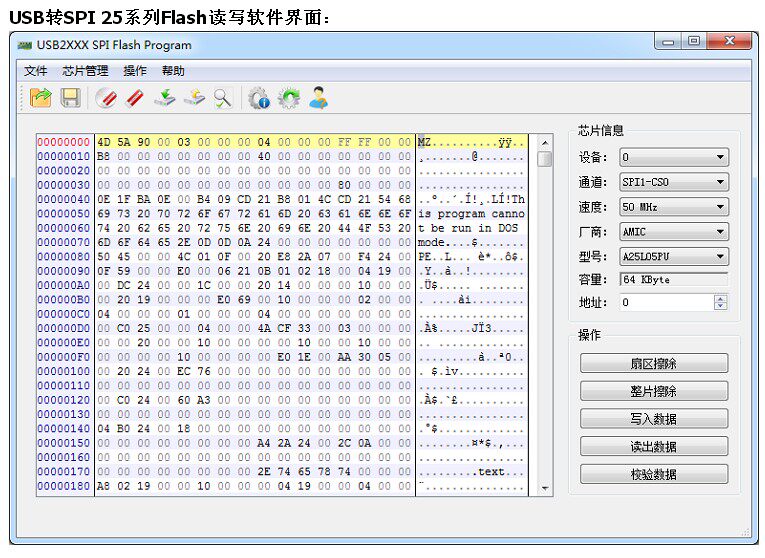
Task: Click ASCII text 'is program canno'
Action: pyautogui.click(x=471, y=214)
